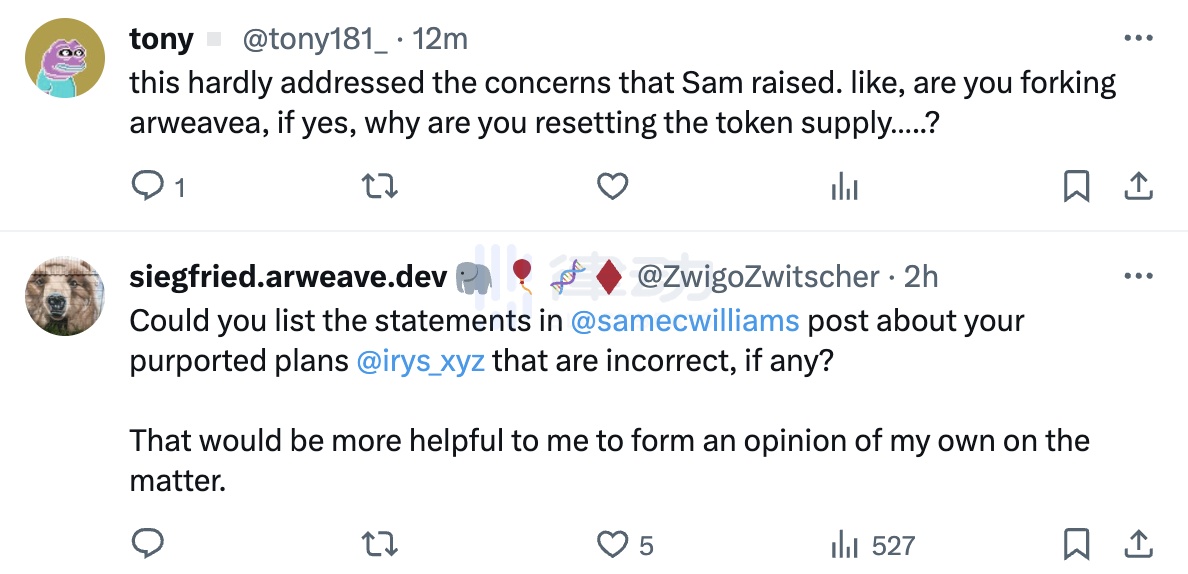Open the @tony181_ handle

pos(314,39)
